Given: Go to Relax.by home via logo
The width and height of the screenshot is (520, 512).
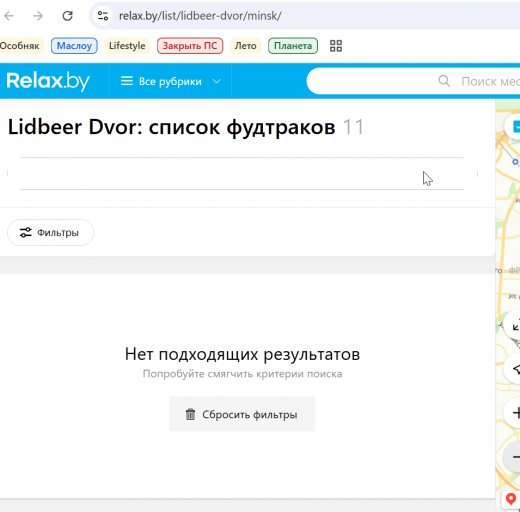Looking at the screenshot, I should point(48,81).
